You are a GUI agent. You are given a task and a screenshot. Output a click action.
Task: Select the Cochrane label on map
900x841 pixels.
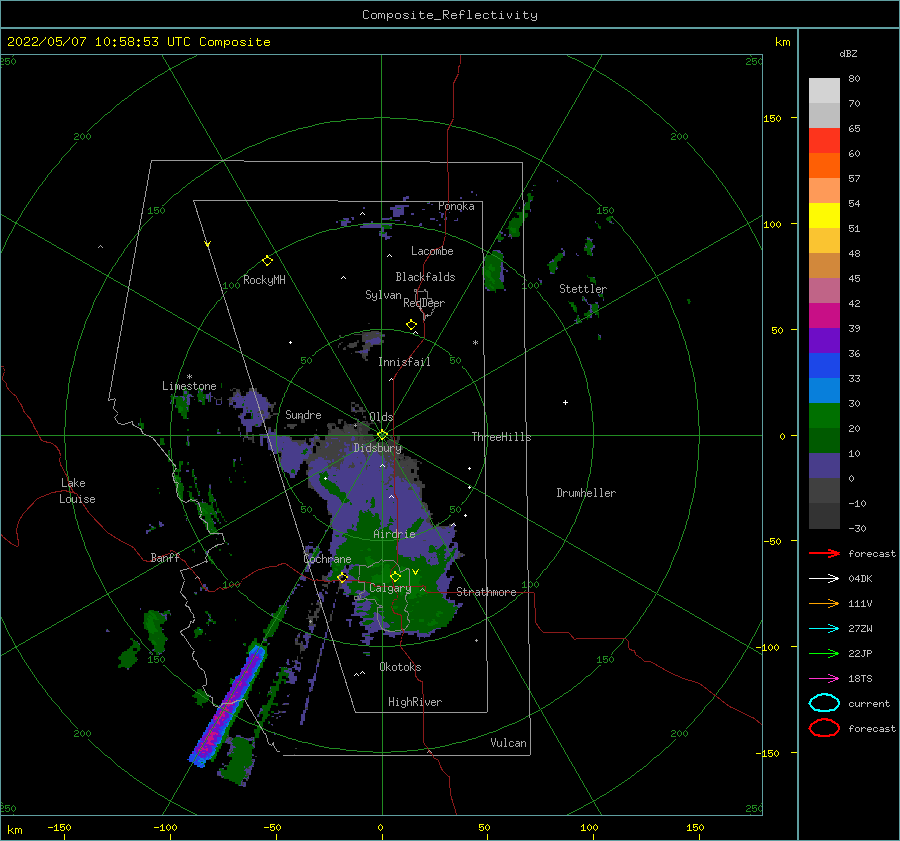tap(327, 559)
